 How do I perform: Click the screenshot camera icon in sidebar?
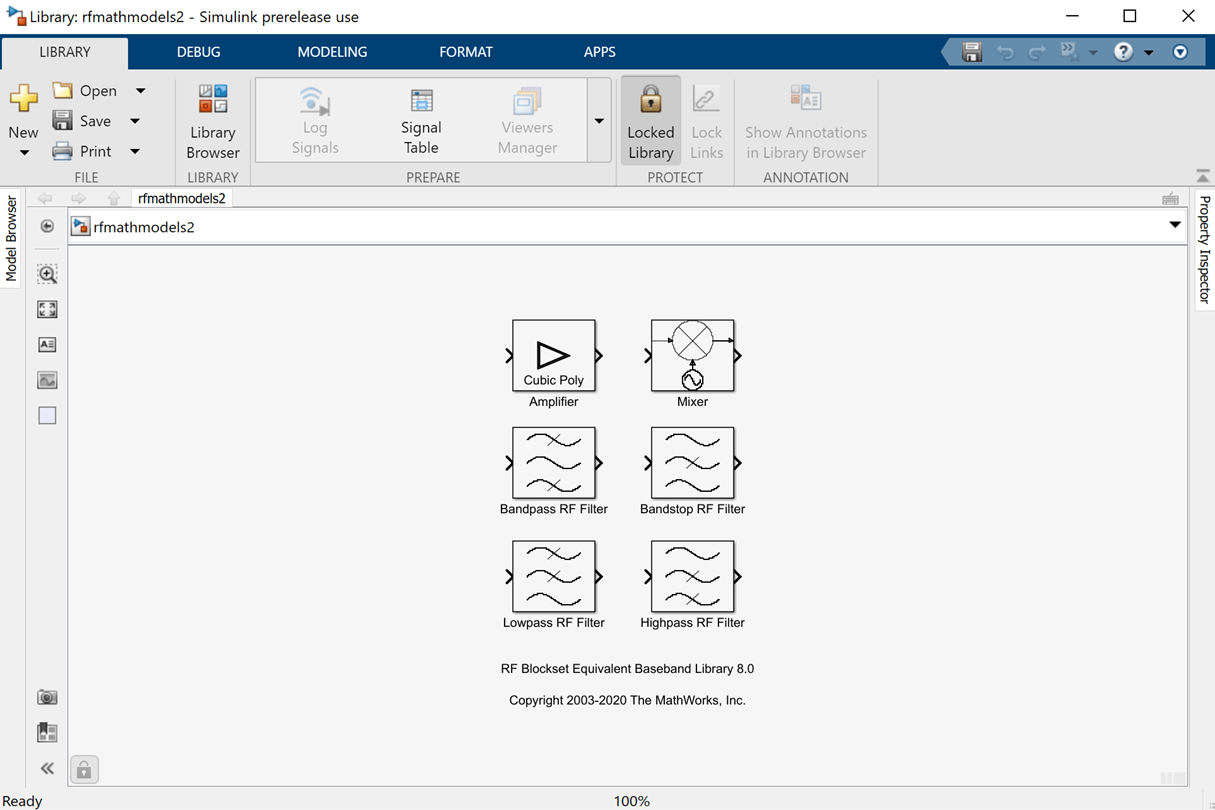(46, 696)
